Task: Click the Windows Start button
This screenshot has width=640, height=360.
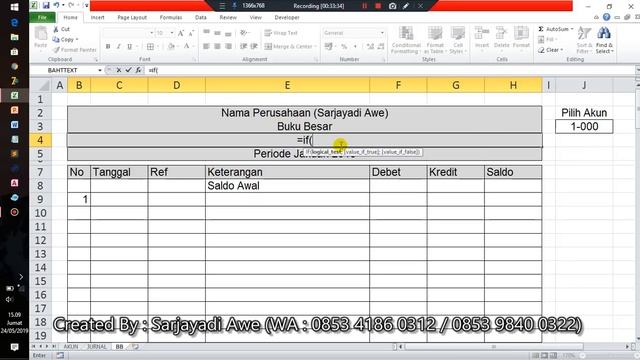Action: point(14,7)
